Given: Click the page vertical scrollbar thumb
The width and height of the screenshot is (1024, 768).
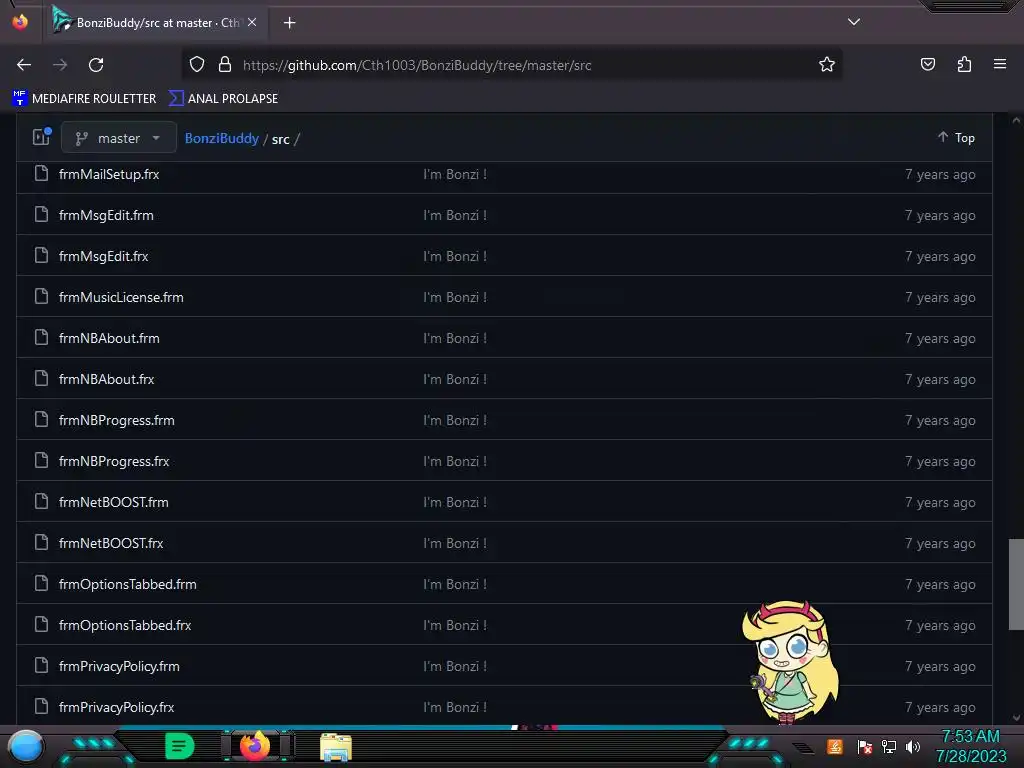Looking at the screenshot, I should [1016, 584].
